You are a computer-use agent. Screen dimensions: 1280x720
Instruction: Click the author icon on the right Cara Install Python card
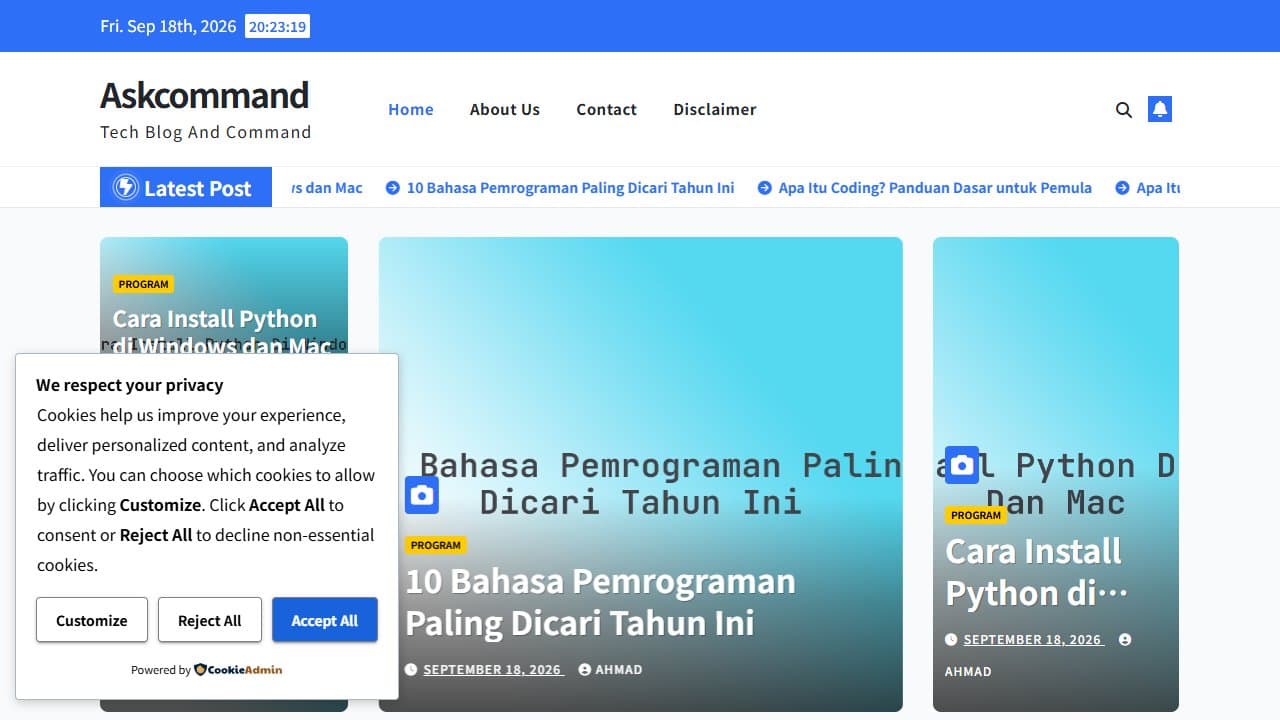click(x=1125, y=640)
